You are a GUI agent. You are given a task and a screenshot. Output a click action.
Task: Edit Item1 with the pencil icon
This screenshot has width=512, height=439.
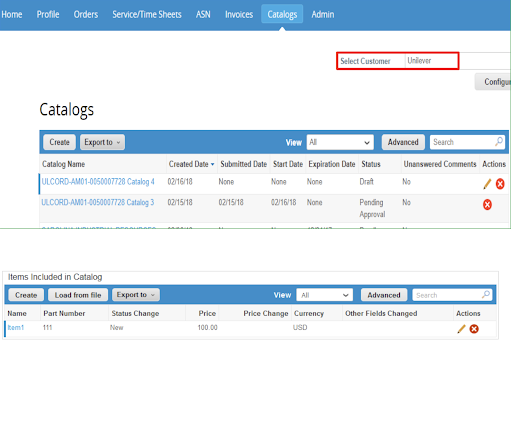point(461,329)
